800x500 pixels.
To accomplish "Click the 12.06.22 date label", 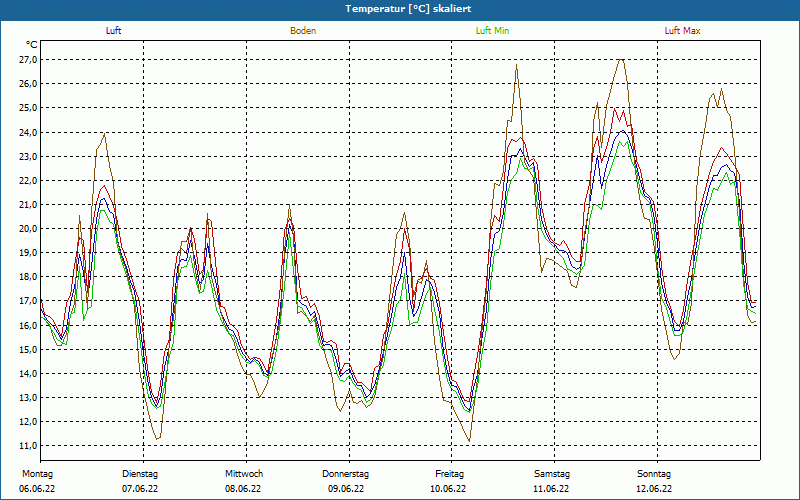I will click(654, 489).
